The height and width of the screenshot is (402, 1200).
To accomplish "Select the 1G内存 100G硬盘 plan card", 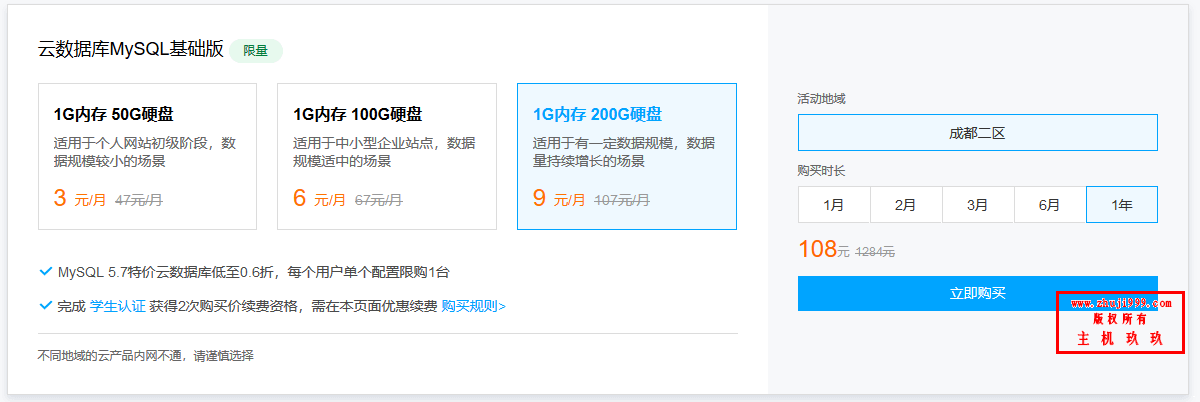I will (387, 156).
